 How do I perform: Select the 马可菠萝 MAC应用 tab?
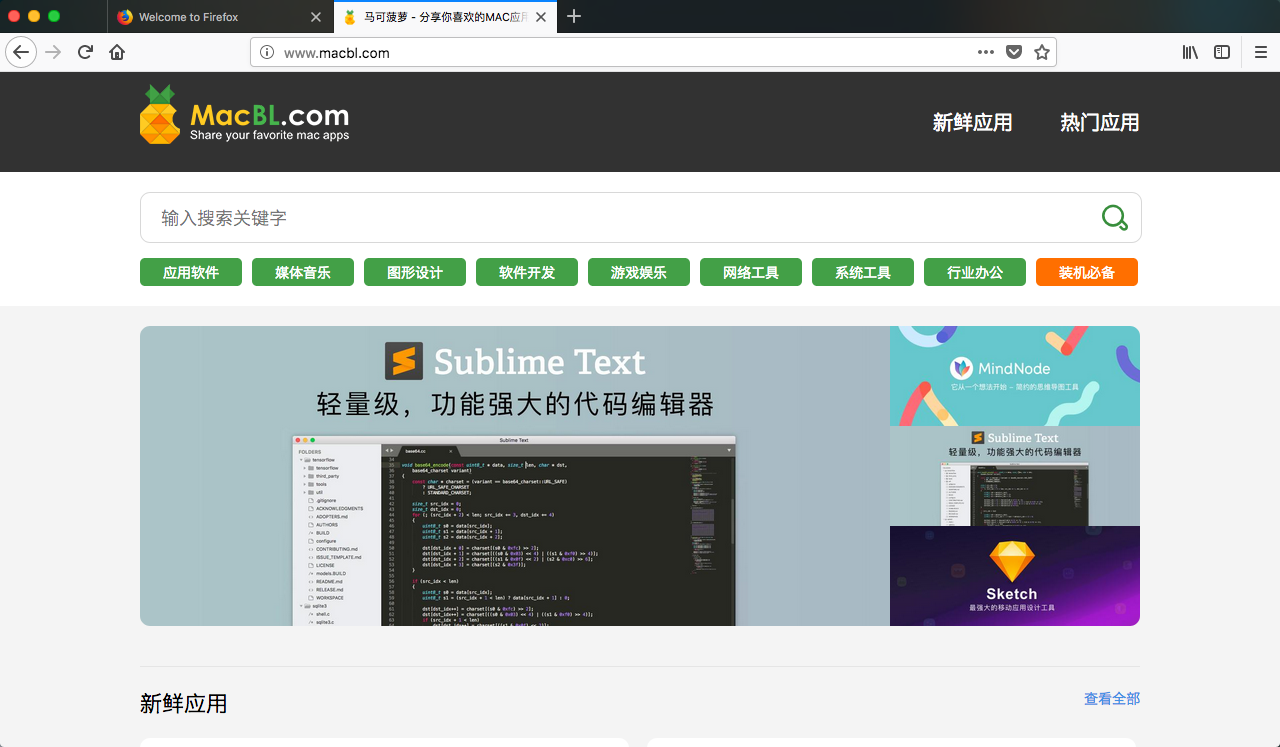[x=445, y=17]
